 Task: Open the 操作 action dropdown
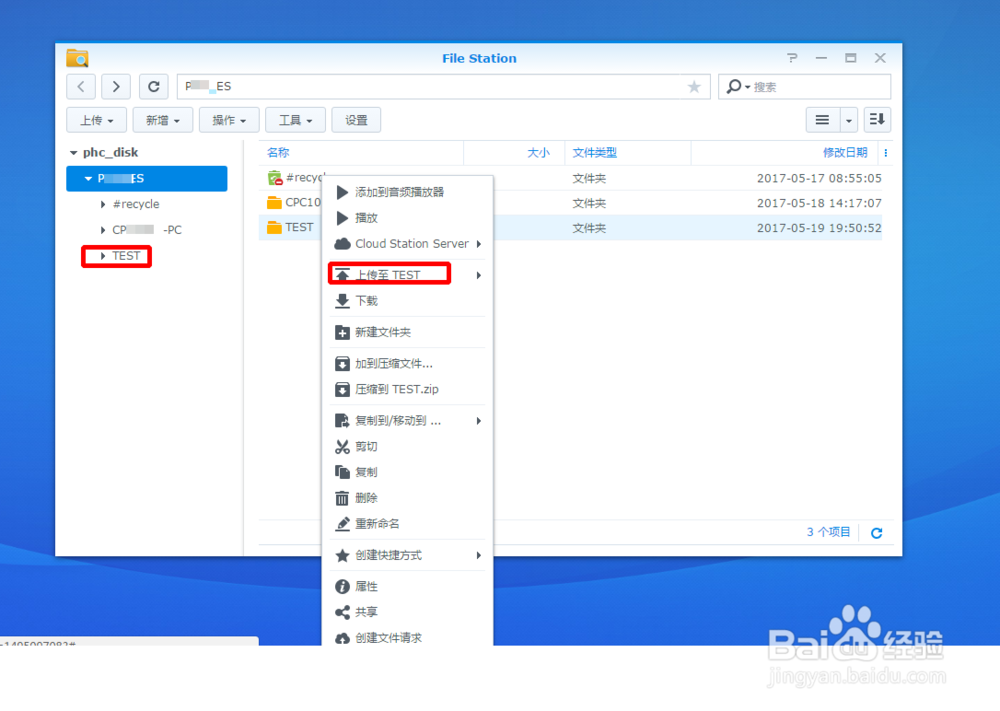[229, 120]
